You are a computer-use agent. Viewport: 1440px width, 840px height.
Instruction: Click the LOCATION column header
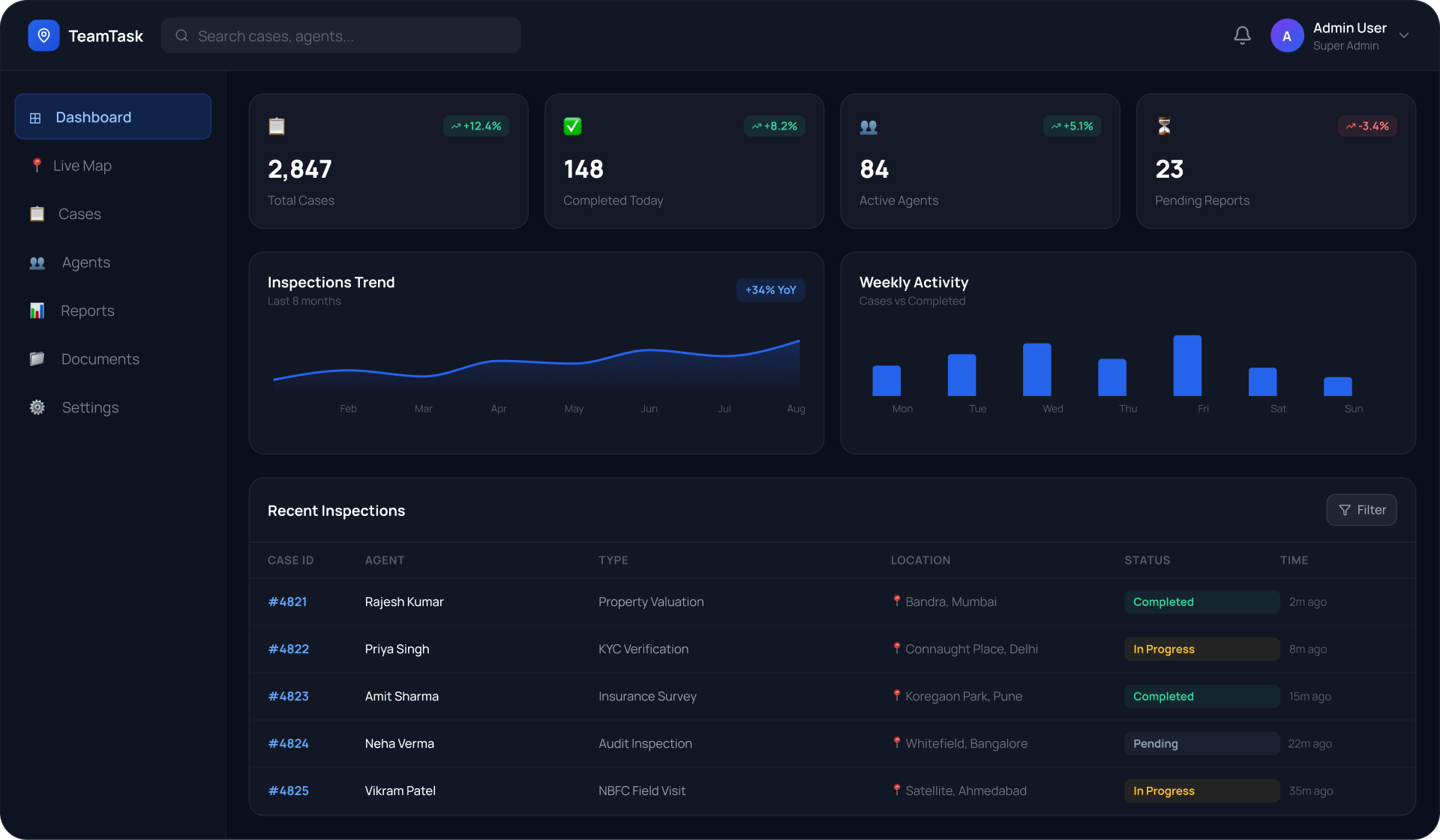coord(920,560)
